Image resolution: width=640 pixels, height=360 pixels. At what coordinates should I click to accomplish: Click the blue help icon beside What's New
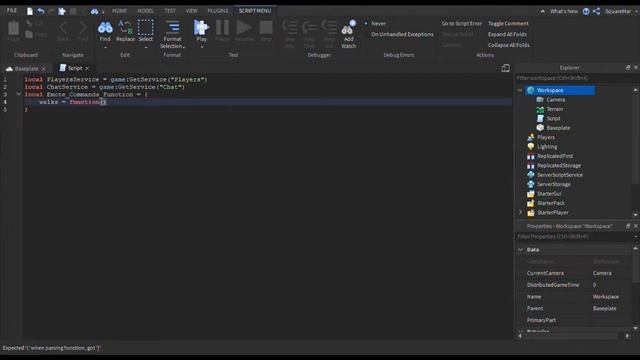(x=586, y=11)
